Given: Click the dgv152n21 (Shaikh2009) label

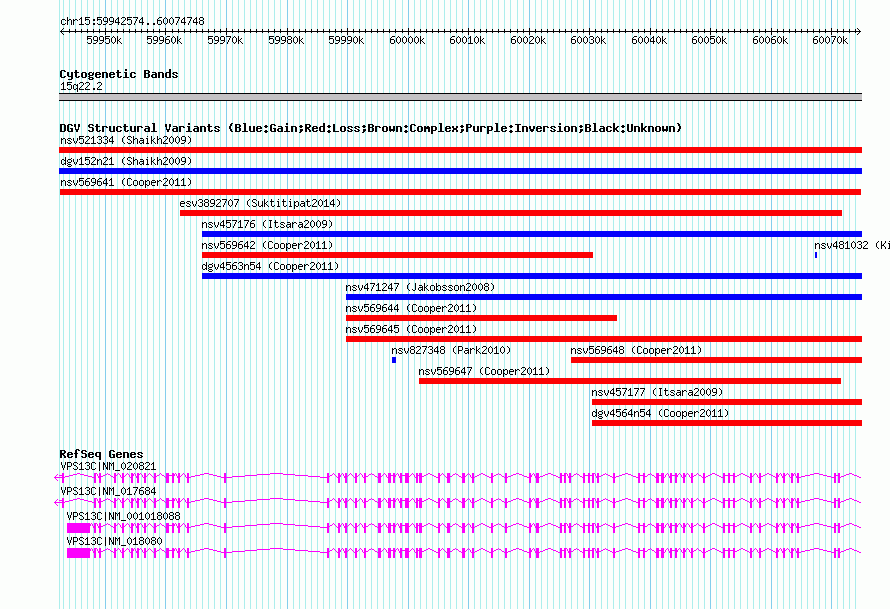Looking at the screenshot, I should (x=126, y=161).
